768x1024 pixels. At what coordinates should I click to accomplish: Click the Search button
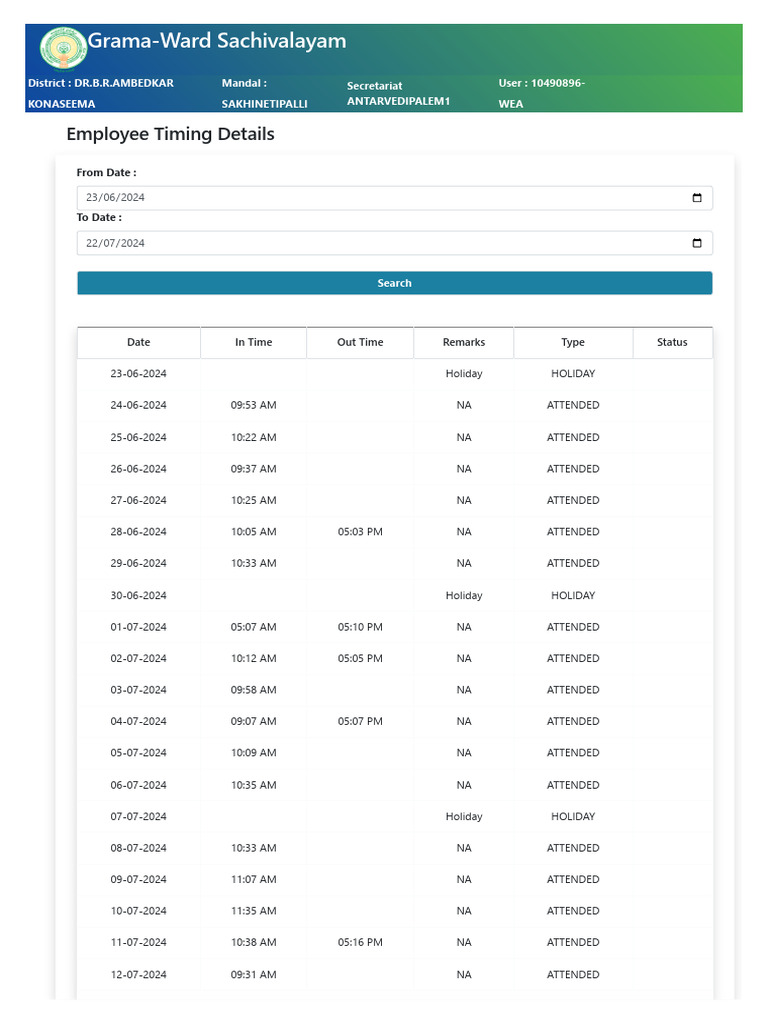point(394,283)
